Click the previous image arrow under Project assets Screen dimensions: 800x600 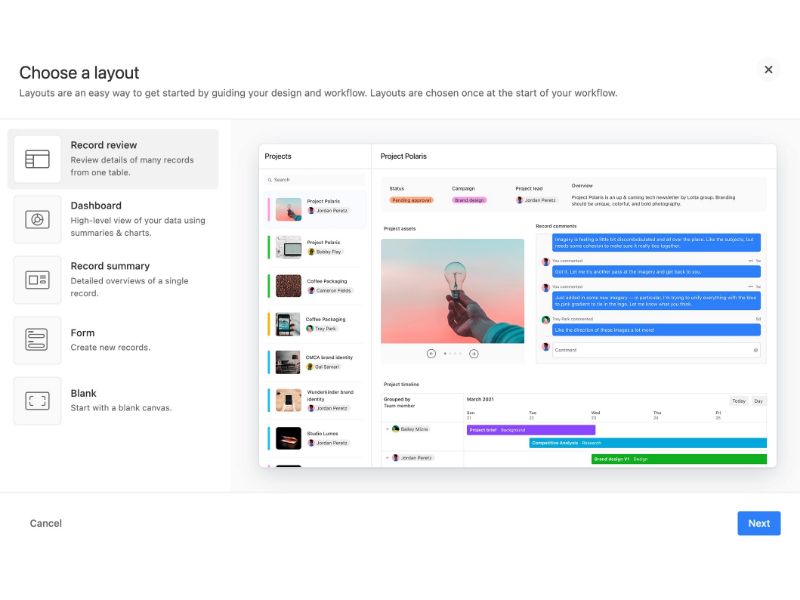(x=431, y=353)
